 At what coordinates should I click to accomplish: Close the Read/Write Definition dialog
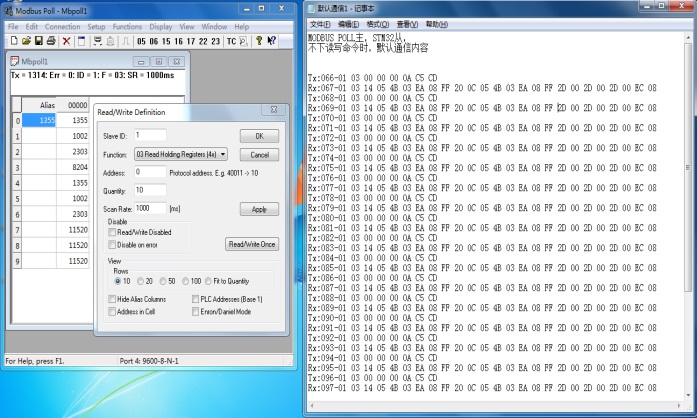(x=274, y=109)
